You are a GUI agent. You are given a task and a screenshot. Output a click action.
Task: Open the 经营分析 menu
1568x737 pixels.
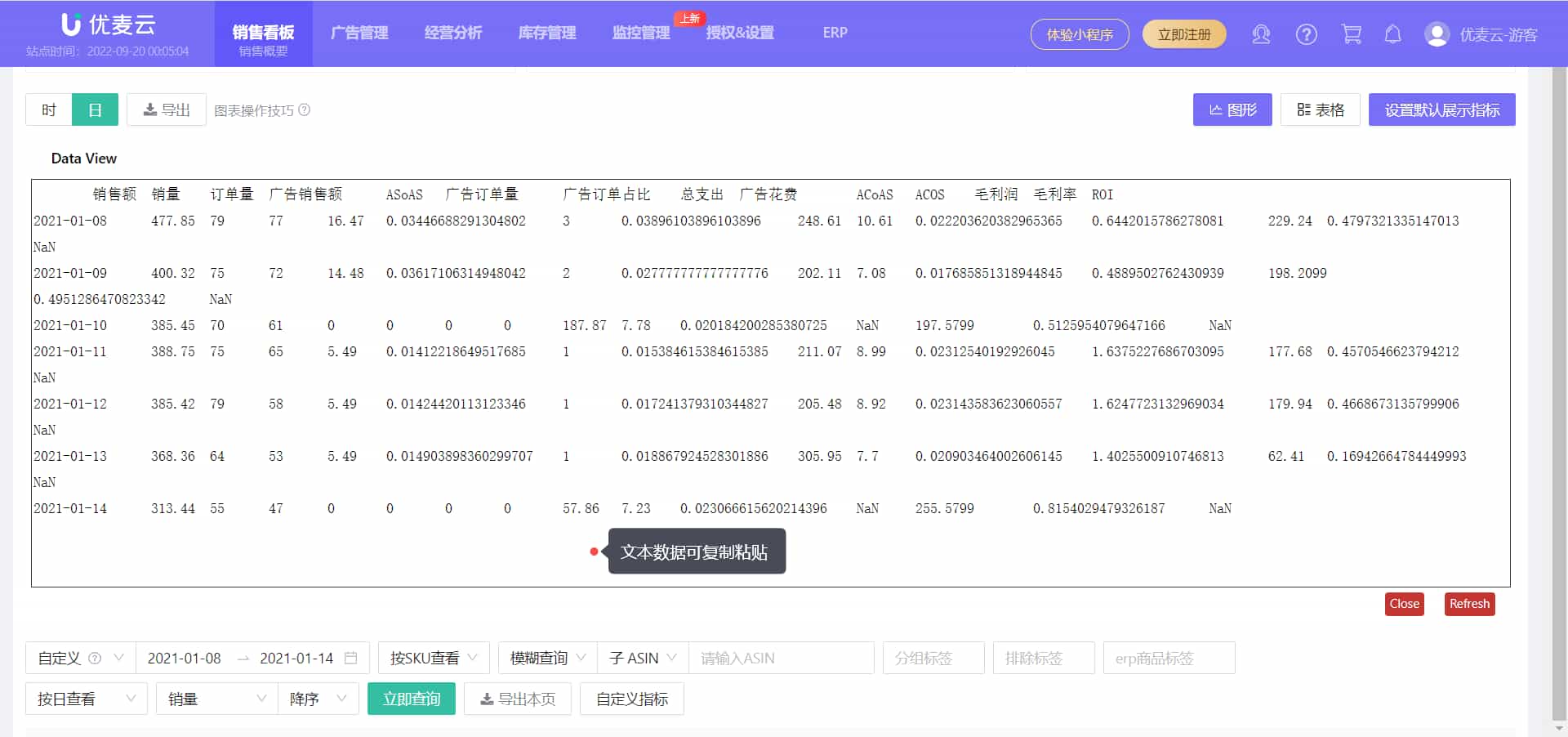pos(453,33)
